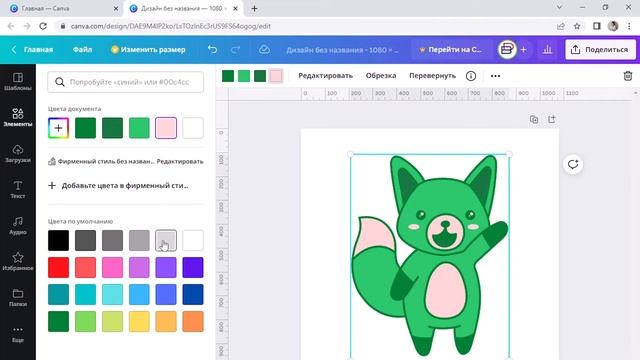This screenshot has width=640, height=360.
Task: Select the light green toolbar color swatch
Action: pos(244,76)
